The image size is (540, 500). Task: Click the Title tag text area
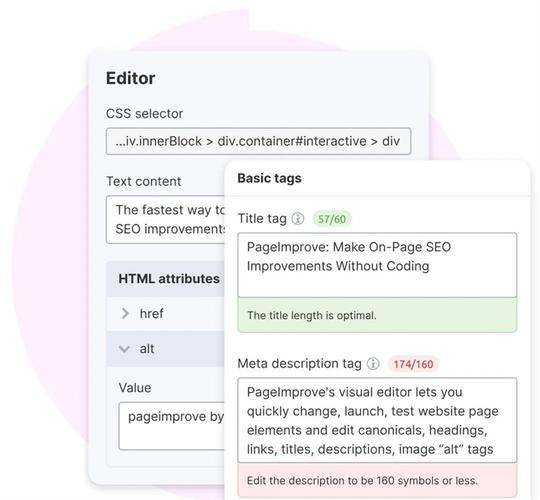(x=377, y=265)
